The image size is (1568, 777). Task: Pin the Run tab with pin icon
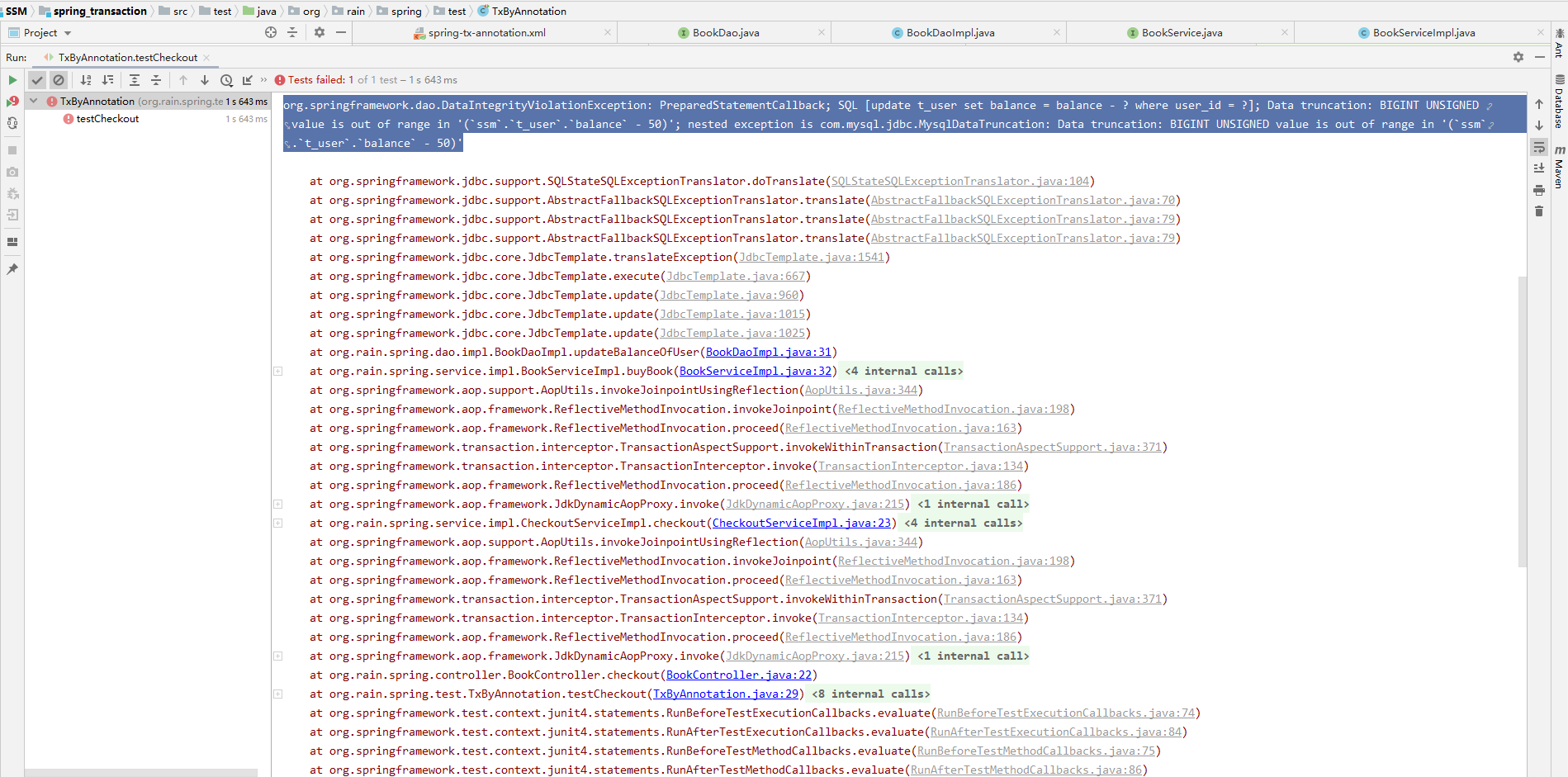point(12,269)
